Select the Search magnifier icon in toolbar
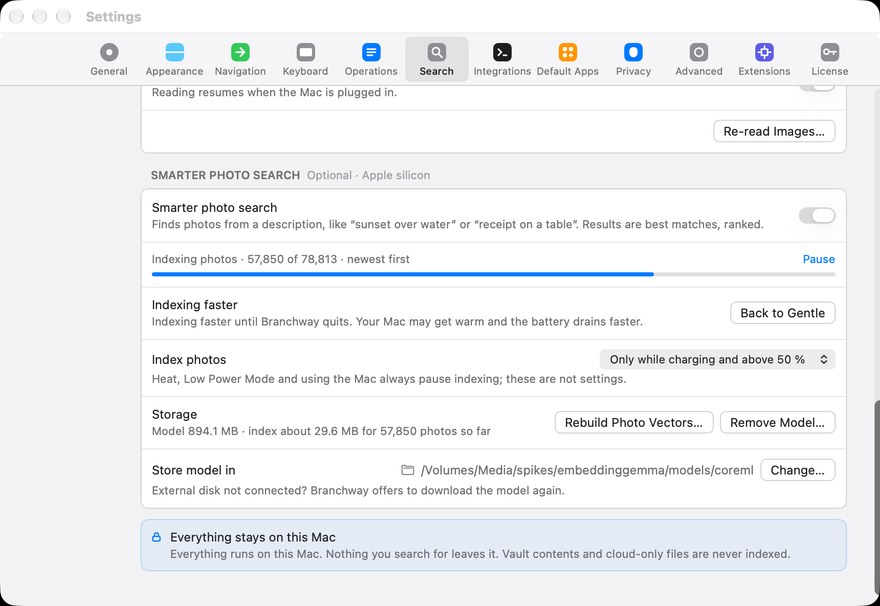This screenshot has height=606, width=880. (x=437, y=52)
